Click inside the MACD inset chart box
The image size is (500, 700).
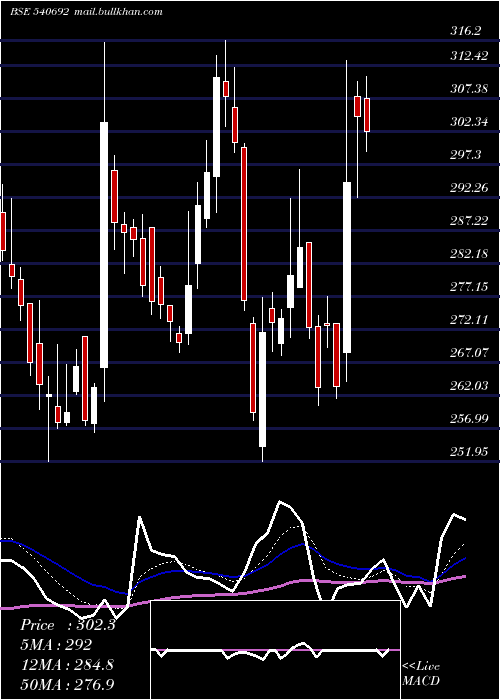click(275, 650)
